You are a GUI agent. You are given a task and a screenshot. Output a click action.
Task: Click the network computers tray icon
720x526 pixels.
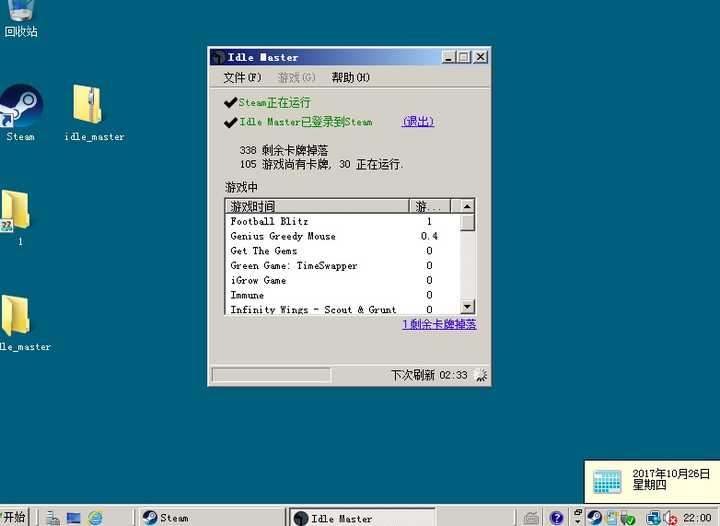coord(653,518)
